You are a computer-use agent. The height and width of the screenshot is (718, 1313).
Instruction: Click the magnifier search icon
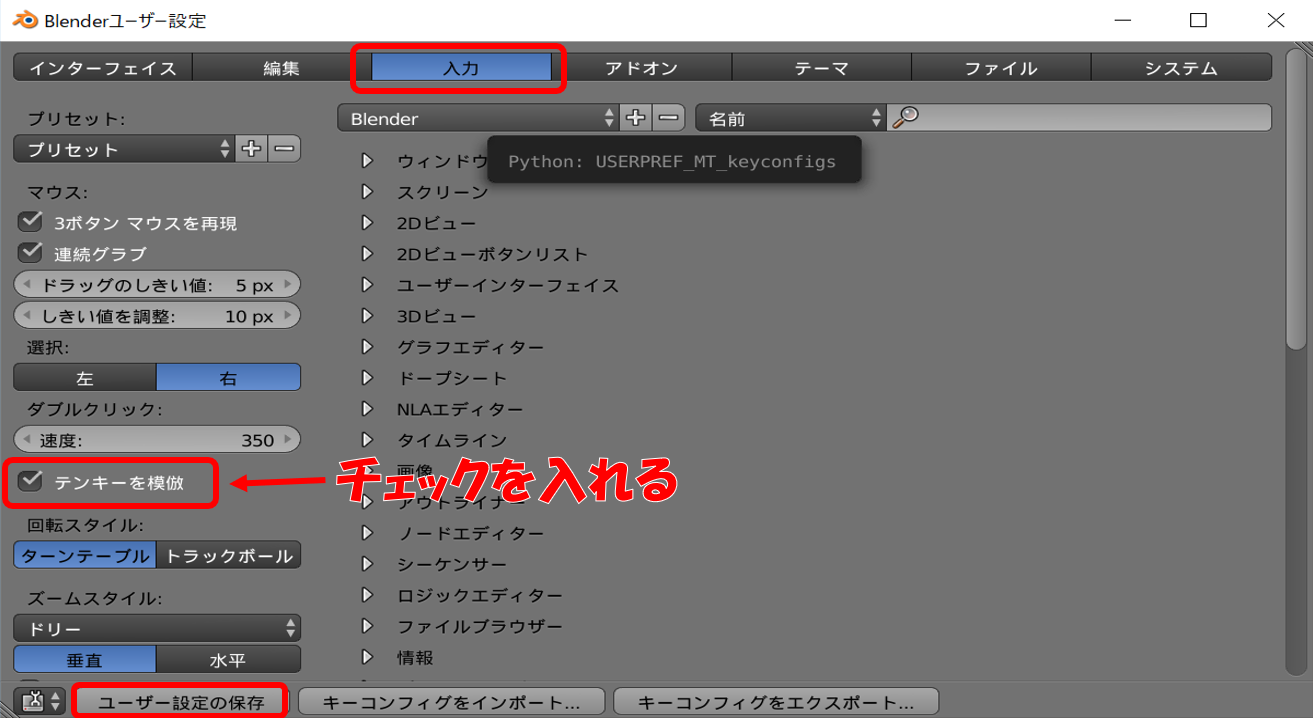click(x=905, y=118)
